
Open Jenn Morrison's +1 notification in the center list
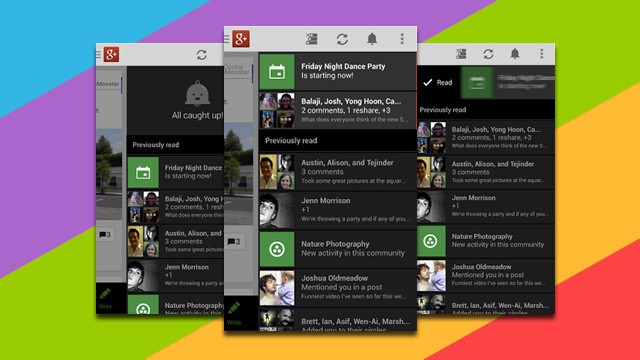338,210
